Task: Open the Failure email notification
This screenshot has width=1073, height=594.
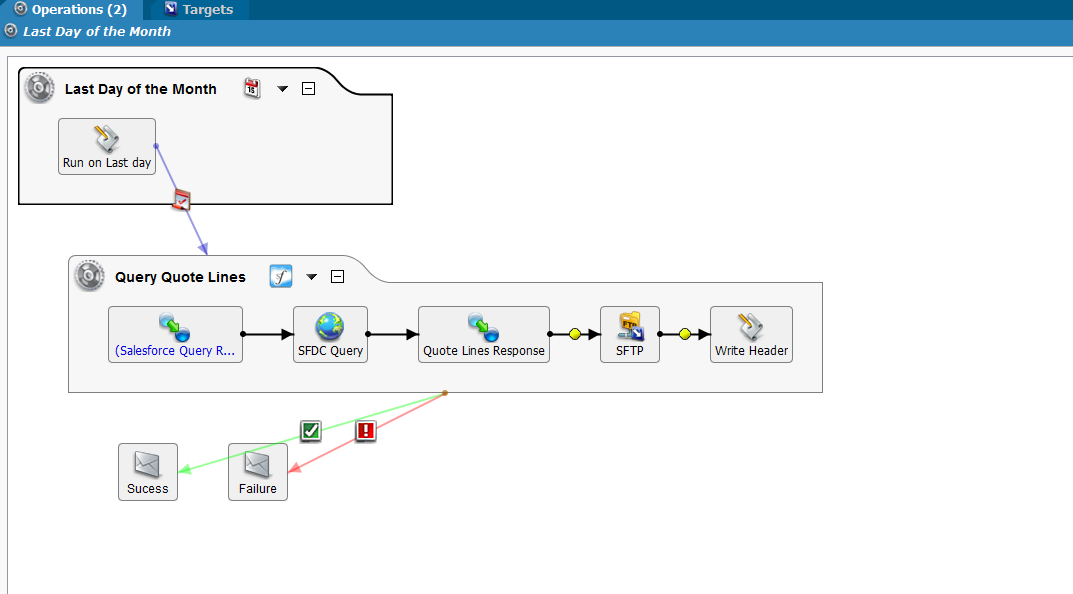Action: [258, 465]
